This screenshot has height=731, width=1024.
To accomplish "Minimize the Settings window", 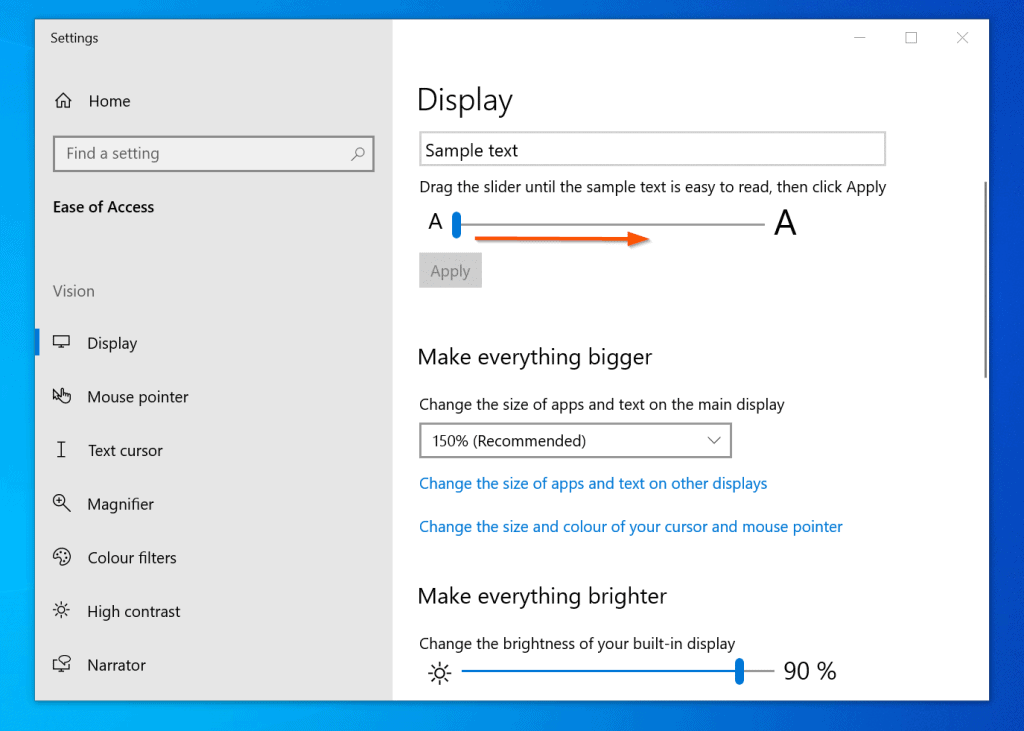I will tap(859, 38).
